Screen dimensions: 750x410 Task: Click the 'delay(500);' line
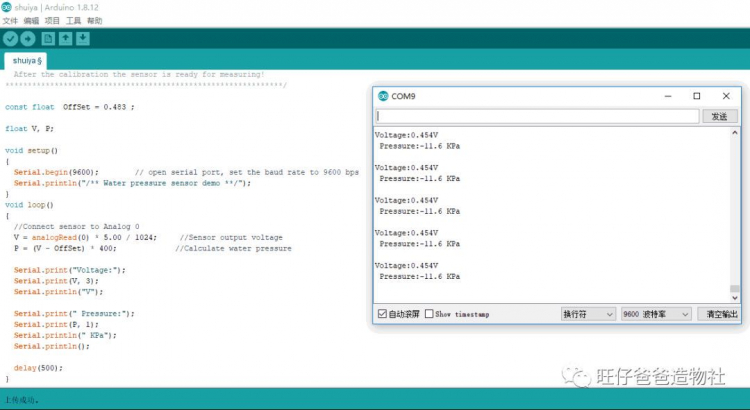38,368
